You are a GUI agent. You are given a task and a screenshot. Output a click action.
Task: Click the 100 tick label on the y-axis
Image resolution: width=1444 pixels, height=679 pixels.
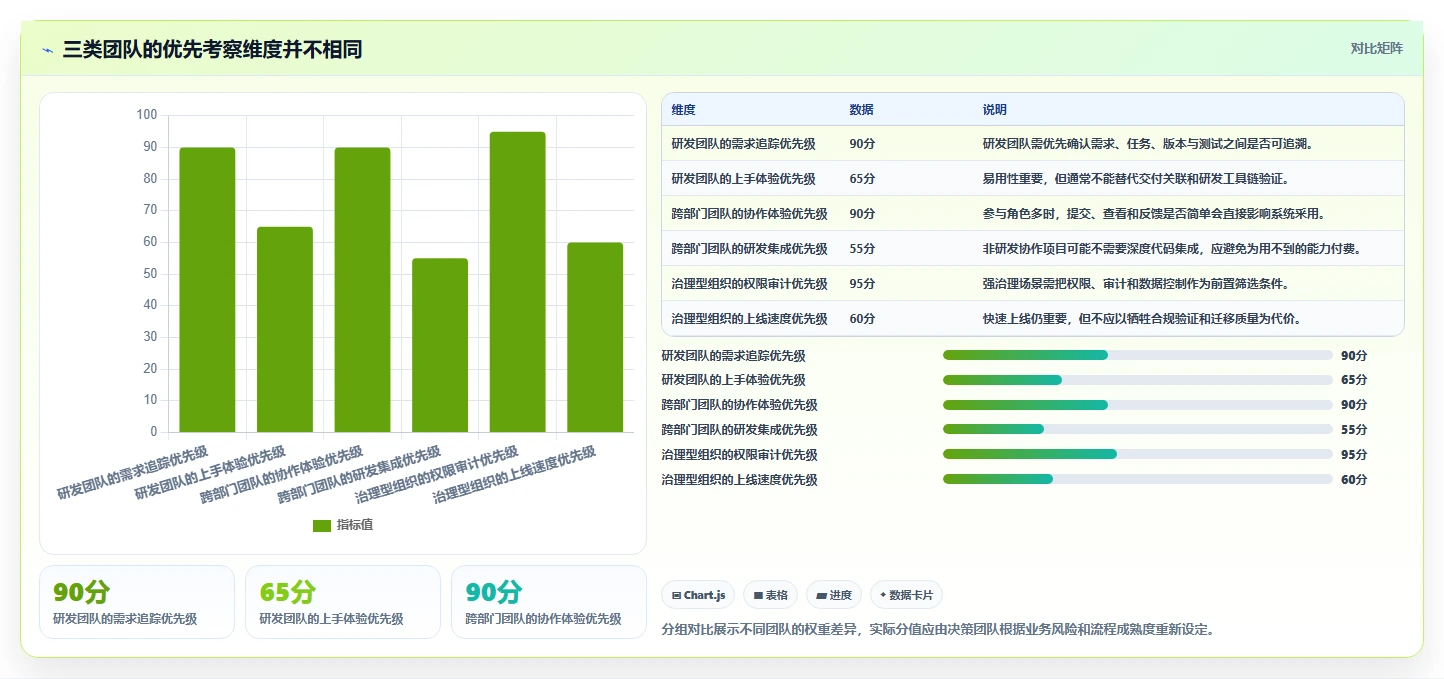coord(147,115)
